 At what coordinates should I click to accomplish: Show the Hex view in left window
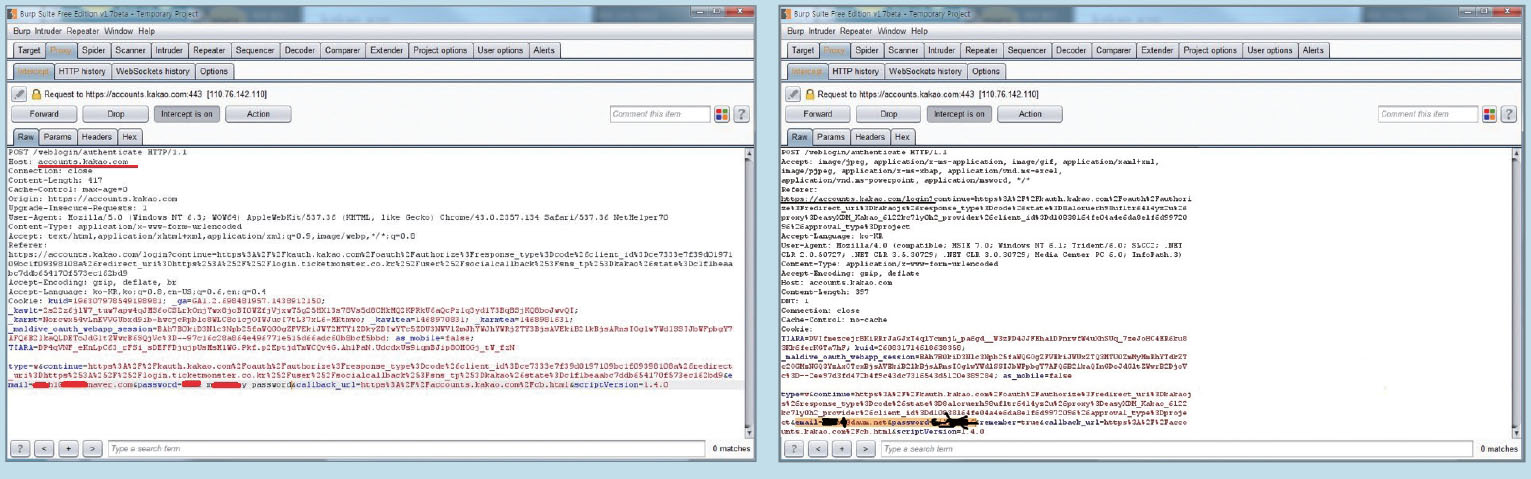tap(132, 137)
